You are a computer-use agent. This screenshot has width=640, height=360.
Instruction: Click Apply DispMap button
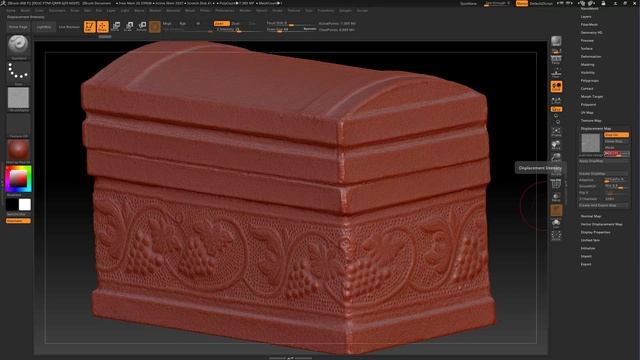604,161
